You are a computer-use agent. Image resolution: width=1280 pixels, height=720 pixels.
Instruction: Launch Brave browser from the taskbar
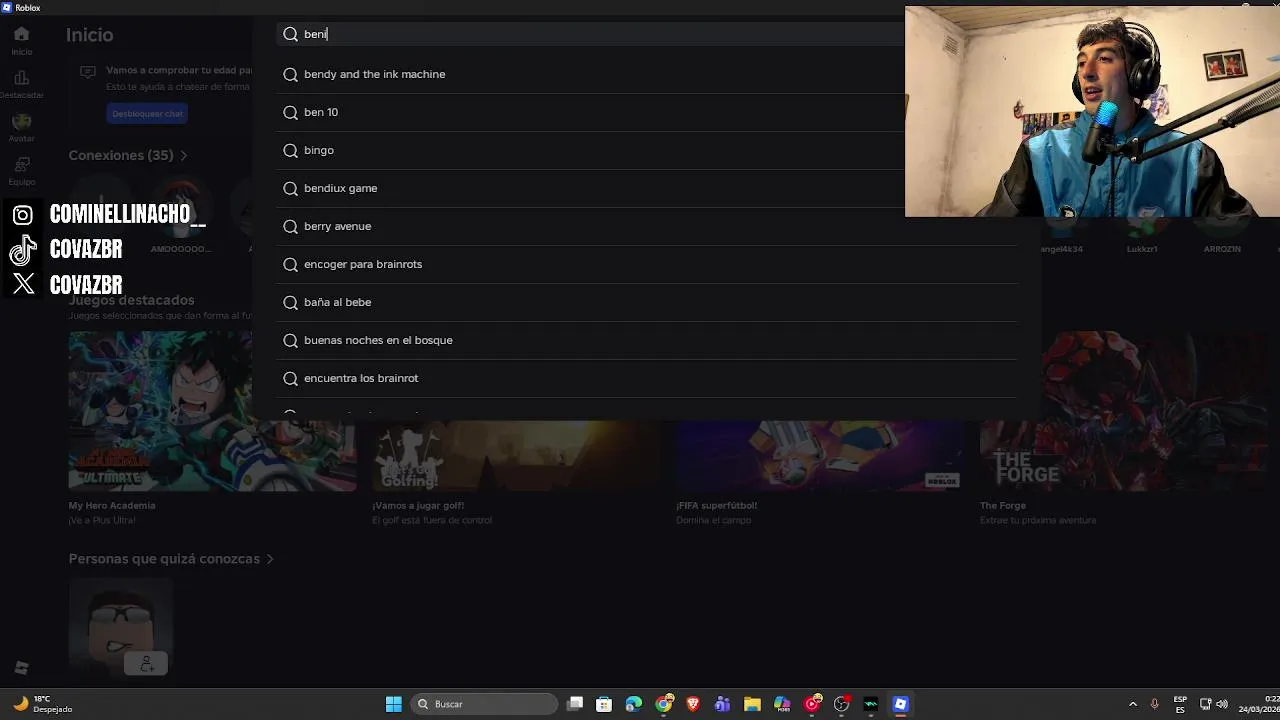[693, 704]
